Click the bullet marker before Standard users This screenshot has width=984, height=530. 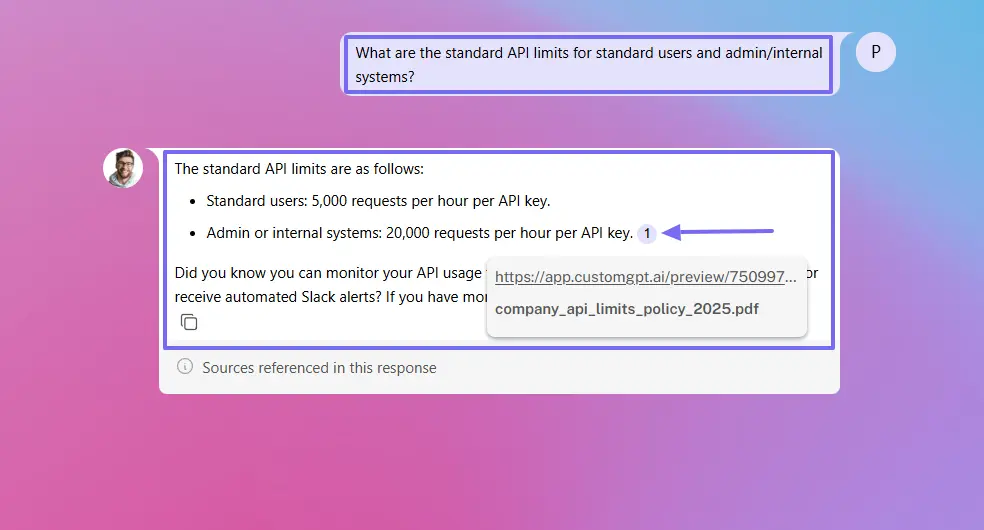(193, 202)
